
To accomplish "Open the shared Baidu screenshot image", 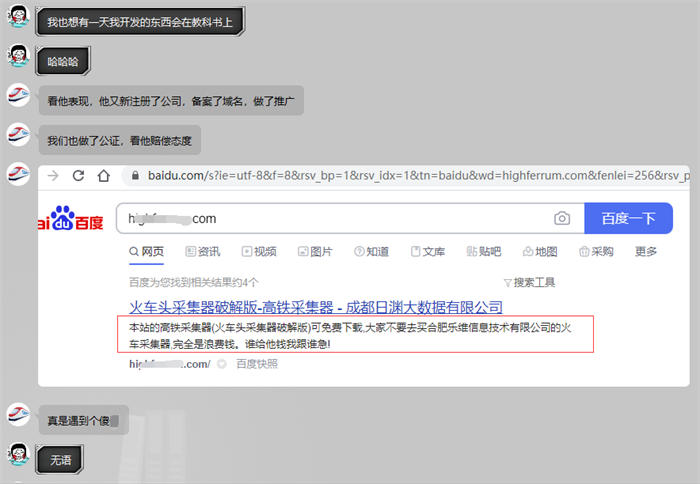I will (364, 276).
